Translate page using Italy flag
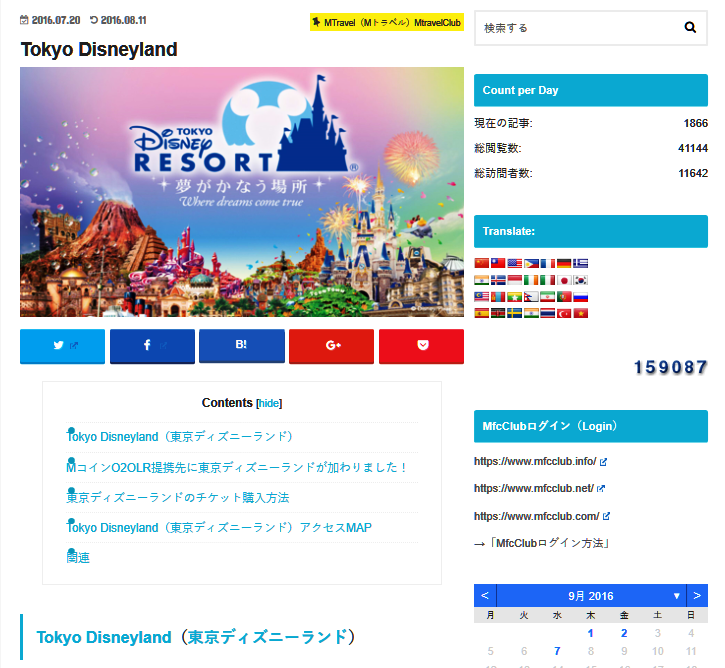Screen dimensions: 725x668 pos(547,280)
